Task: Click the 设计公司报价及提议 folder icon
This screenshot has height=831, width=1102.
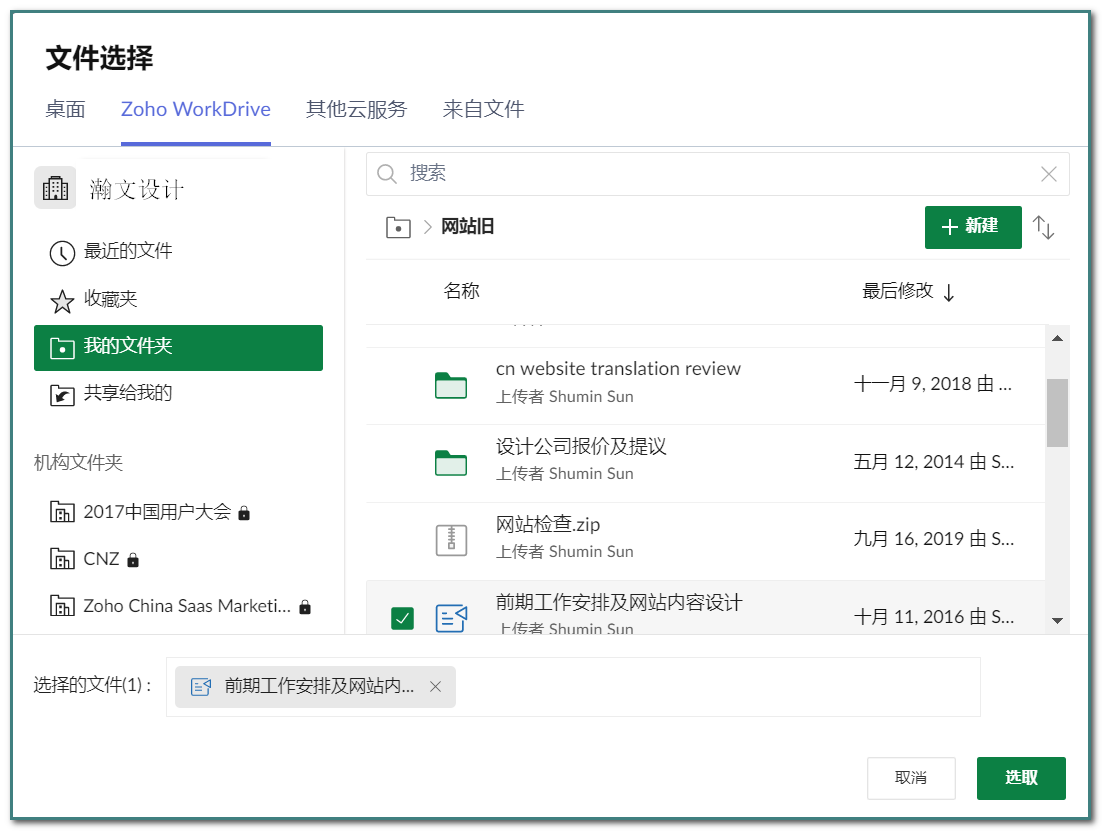Action: [451, 462]
